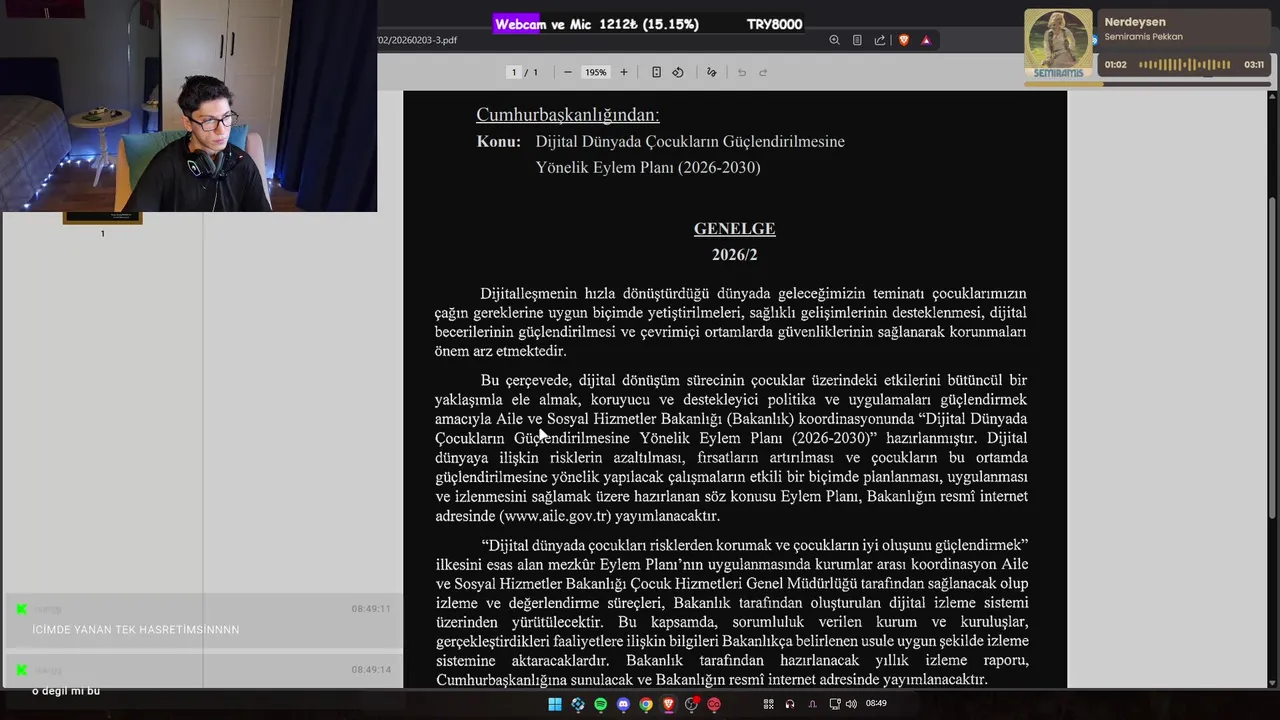
Task: Click chat message 'o degil mi bu'
Action: pos(66,691)
